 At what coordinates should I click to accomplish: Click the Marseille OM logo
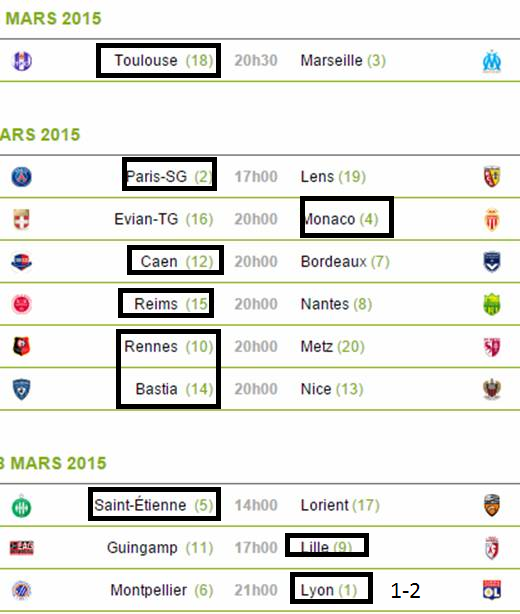coord(491,61)
